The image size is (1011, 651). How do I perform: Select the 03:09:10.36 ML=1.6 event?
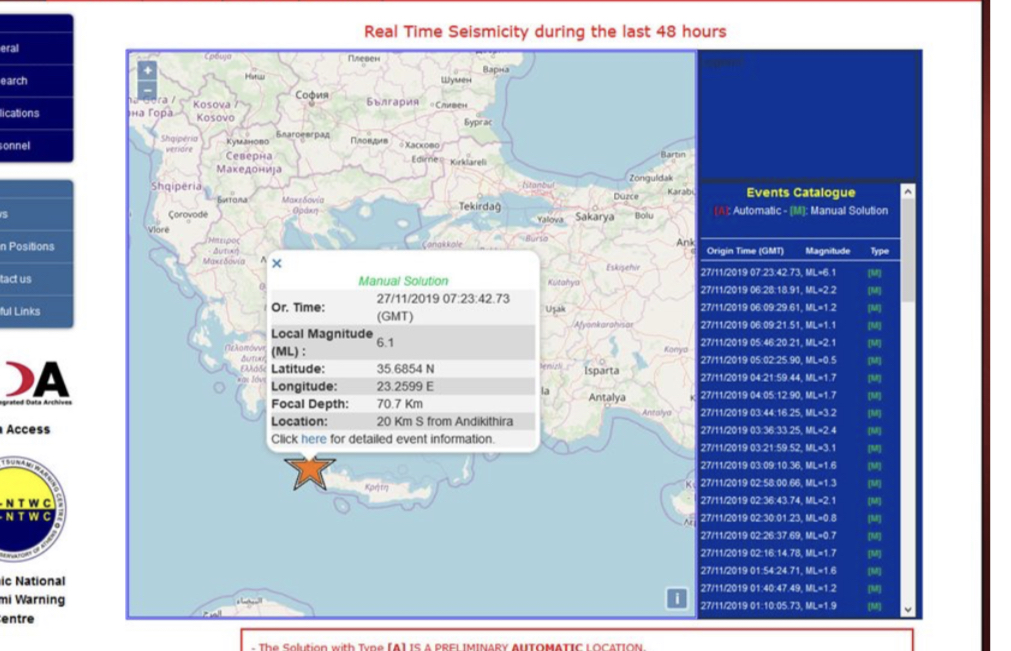pos(792,465)
